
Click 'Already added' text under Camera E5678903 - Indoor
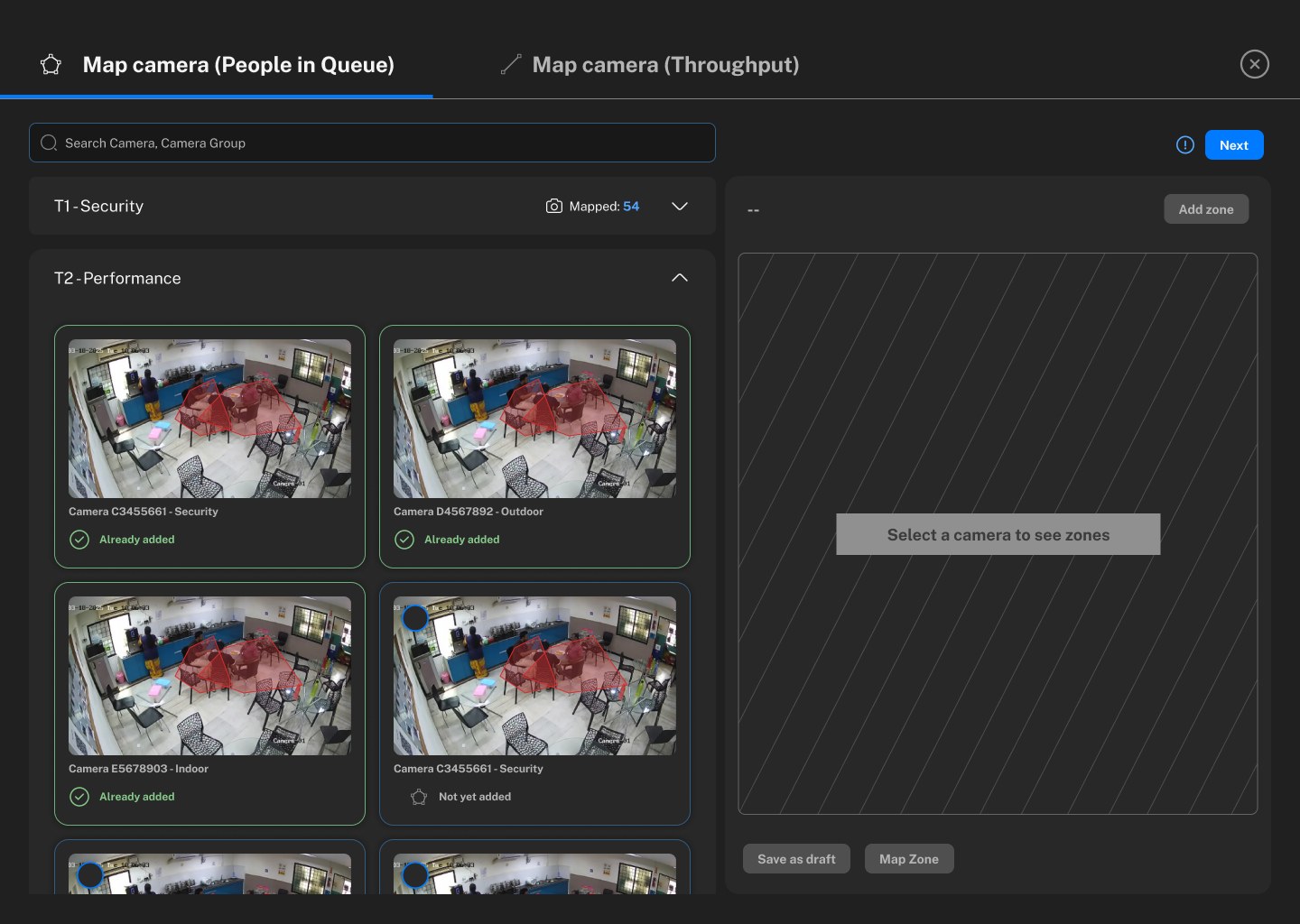click(x=137, y=797)
